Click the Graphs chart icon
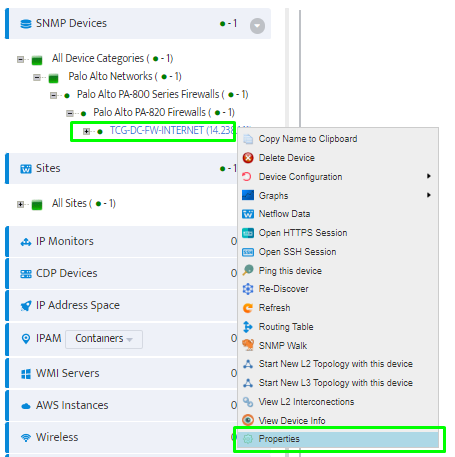 [248, 195]
